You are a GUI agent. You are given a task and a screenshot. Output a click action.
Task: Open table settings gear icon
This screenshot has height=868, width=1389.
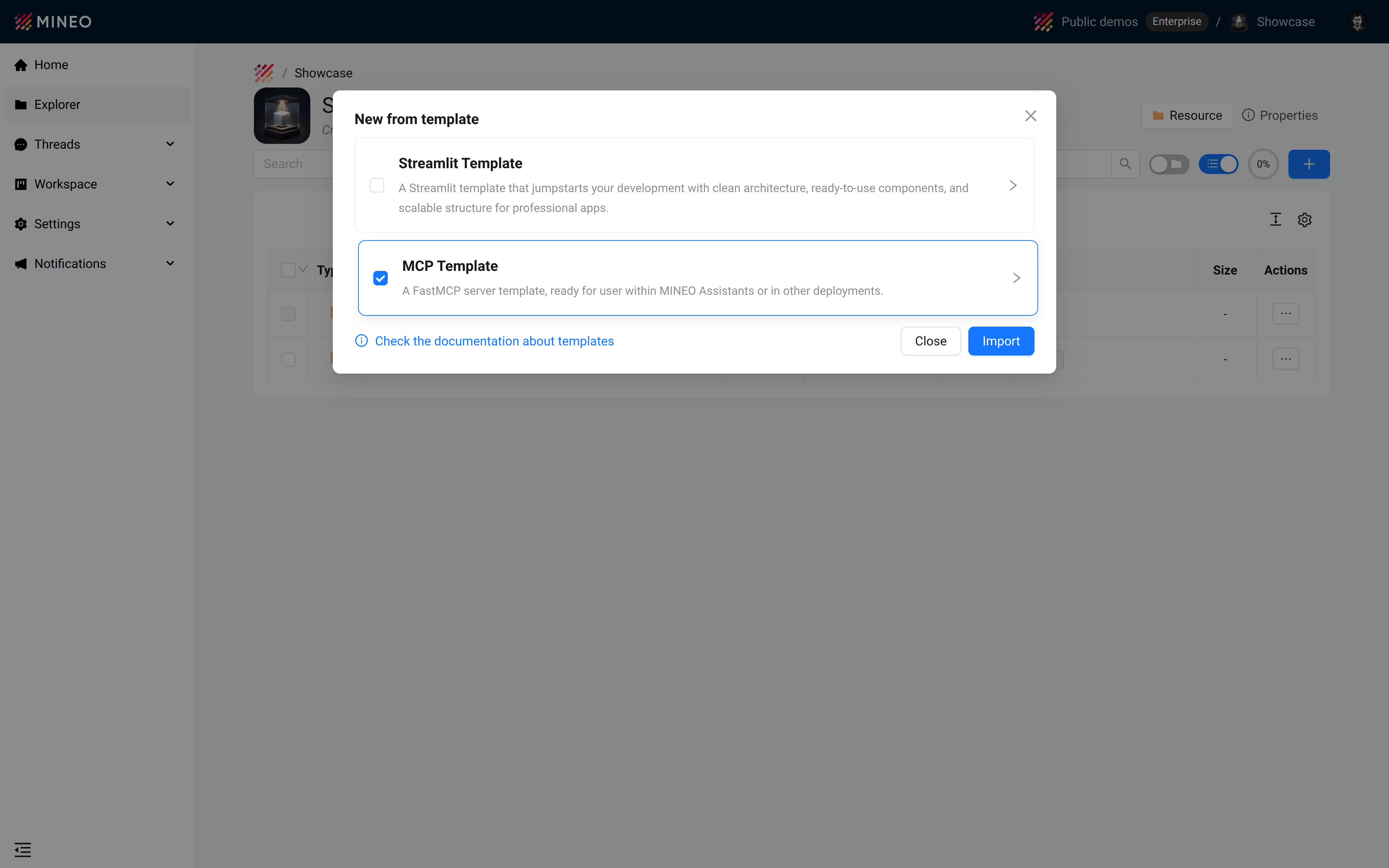click(x=1305, y=219)
